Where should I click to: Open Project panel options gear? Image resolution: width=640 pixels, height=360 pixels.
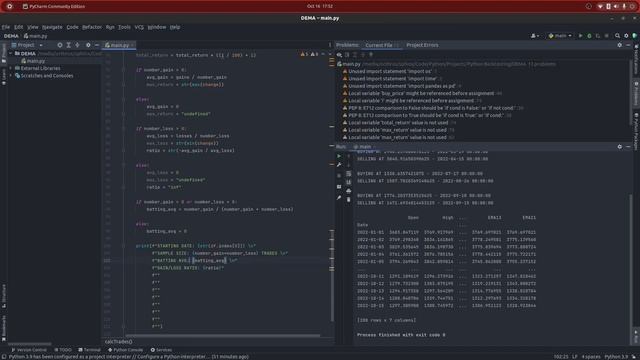(x=88, y=45)
